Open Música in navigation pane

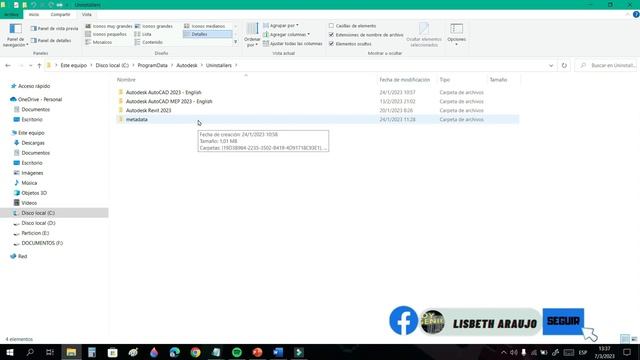[29, 183]
